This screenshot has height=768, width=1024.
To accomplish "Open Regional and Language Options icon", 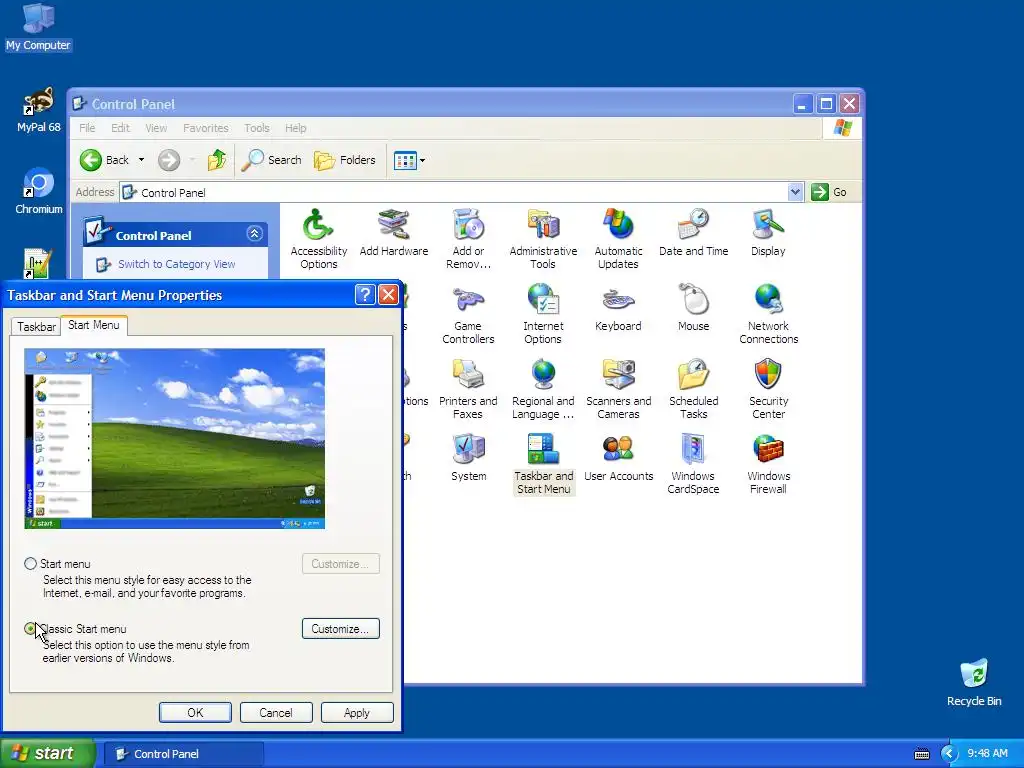I will (543, 389).
